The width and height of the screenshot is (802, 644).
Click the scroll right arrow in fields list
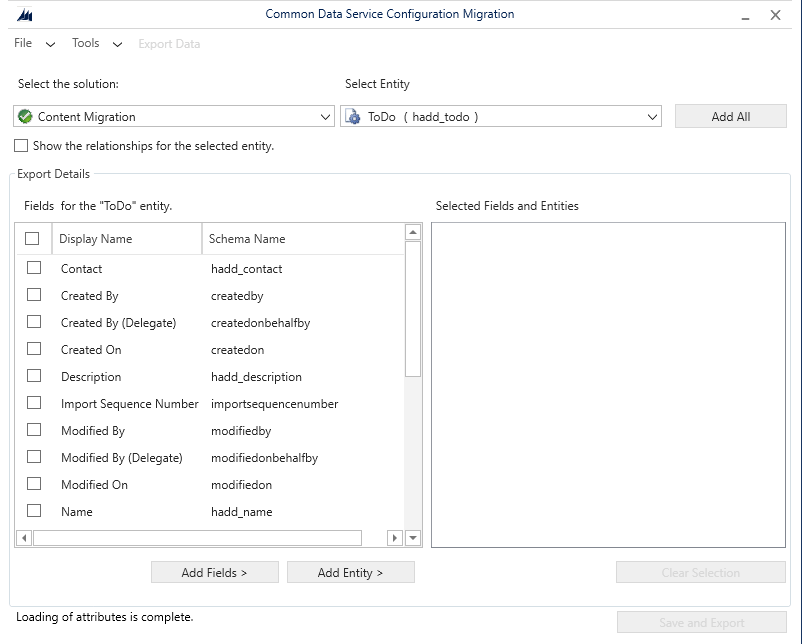pos(395,538)
